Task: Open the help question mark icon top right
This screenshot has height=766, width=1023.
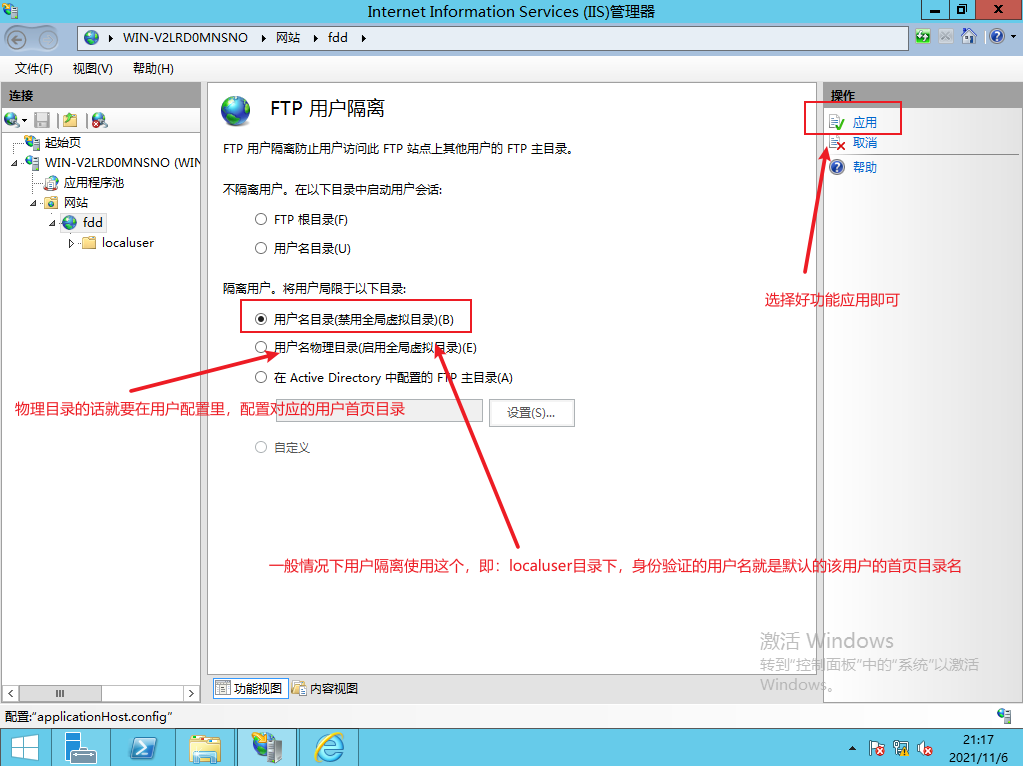Action: (x=996, y=37)
